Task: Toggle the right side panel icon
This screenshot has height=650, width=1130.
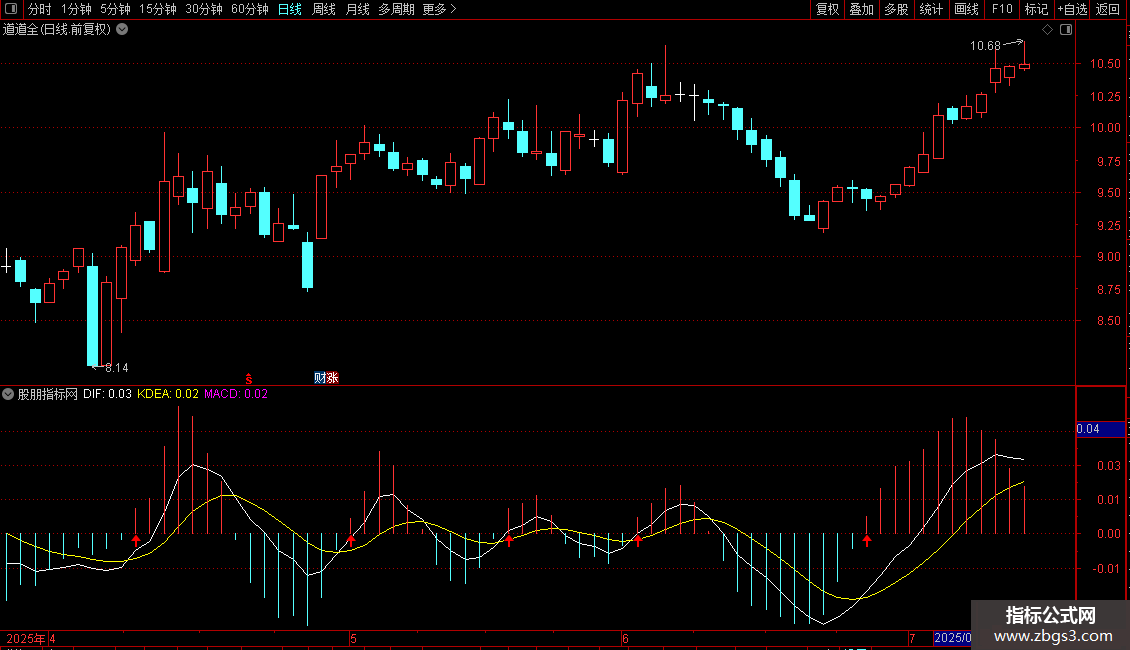Action: 1066,30
